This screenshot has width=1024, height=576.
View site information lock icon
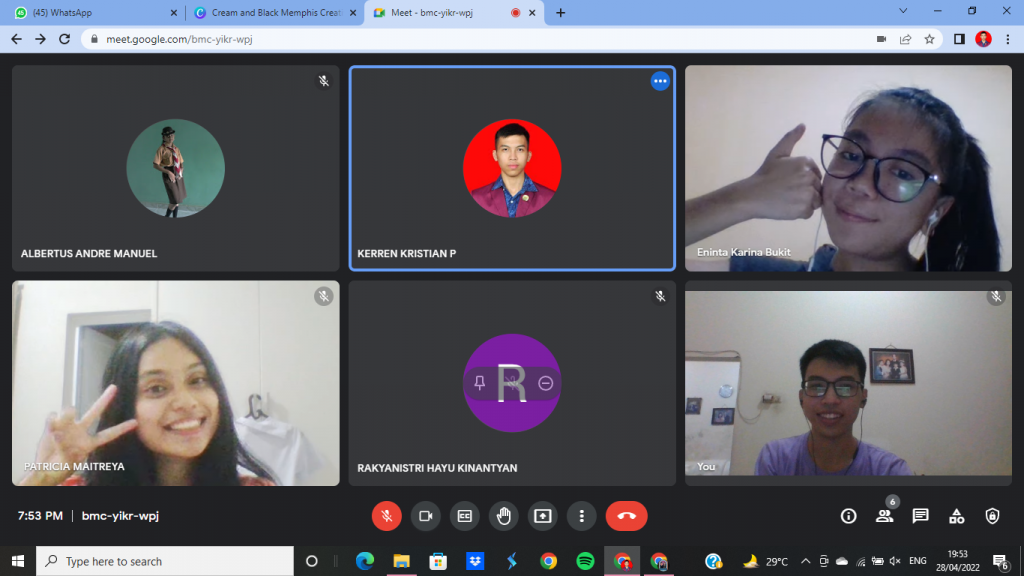coord(94,39)
